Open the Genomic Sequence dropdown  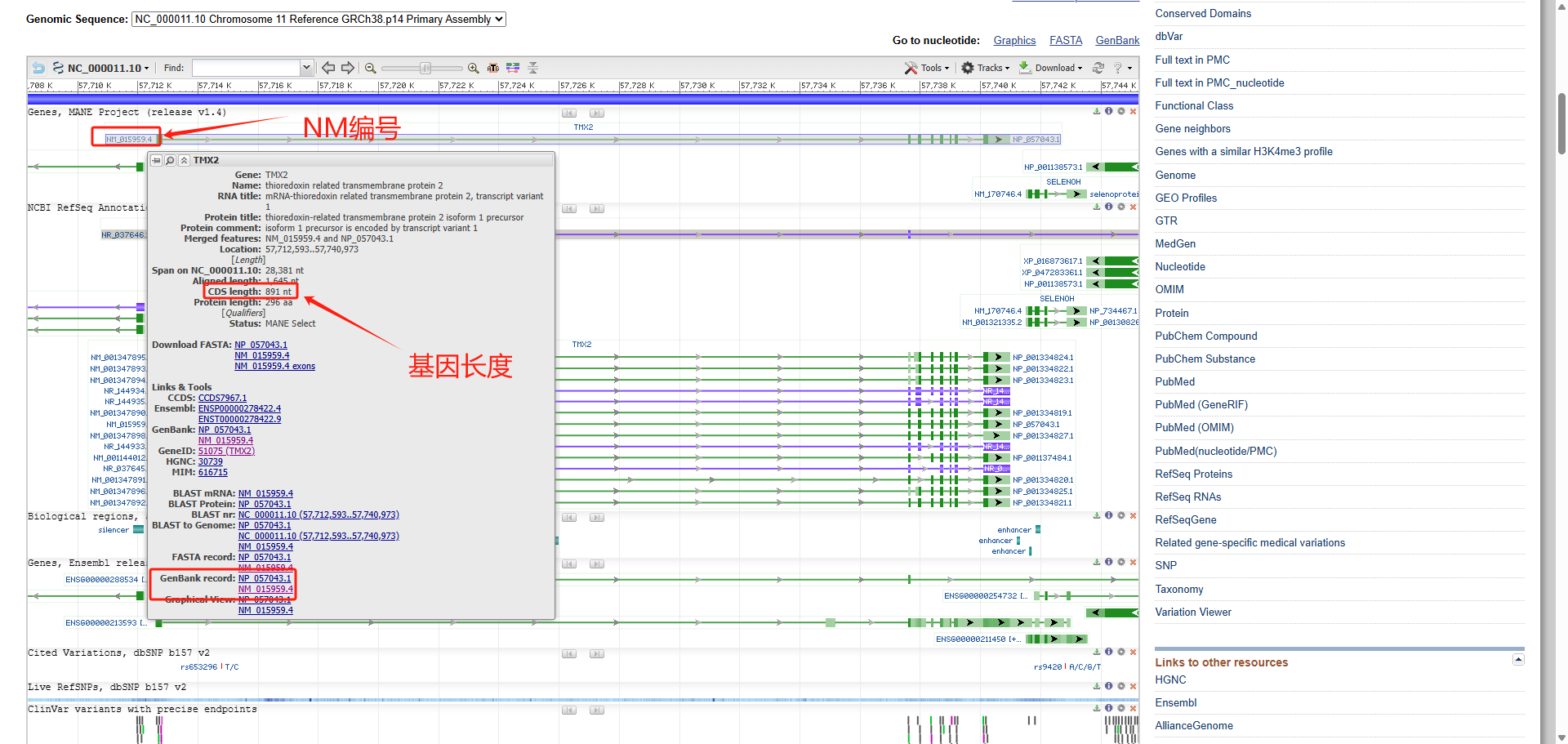pos(318,19)
